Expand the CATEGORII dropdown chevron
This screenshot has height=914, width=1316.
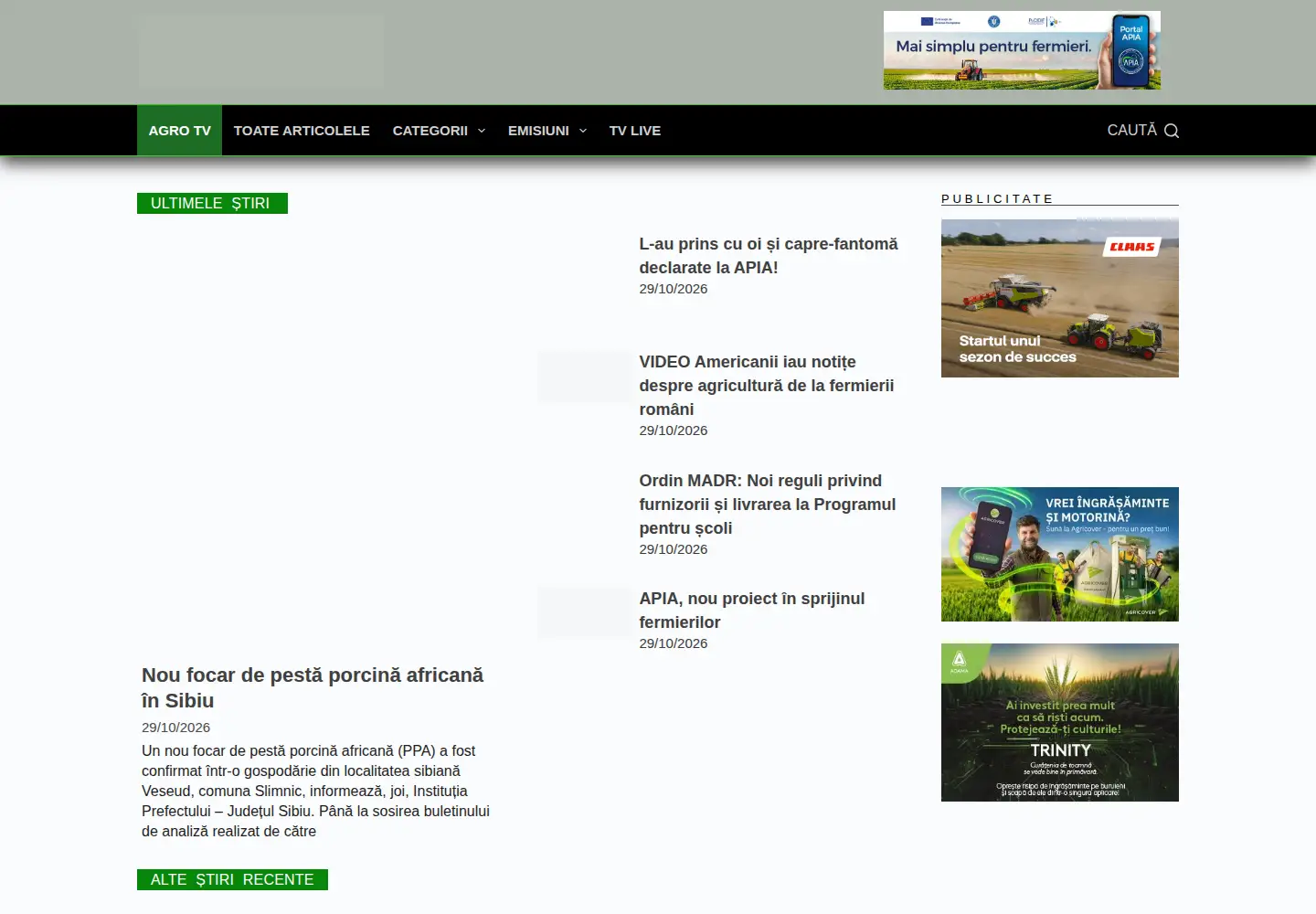click(482, 131)
